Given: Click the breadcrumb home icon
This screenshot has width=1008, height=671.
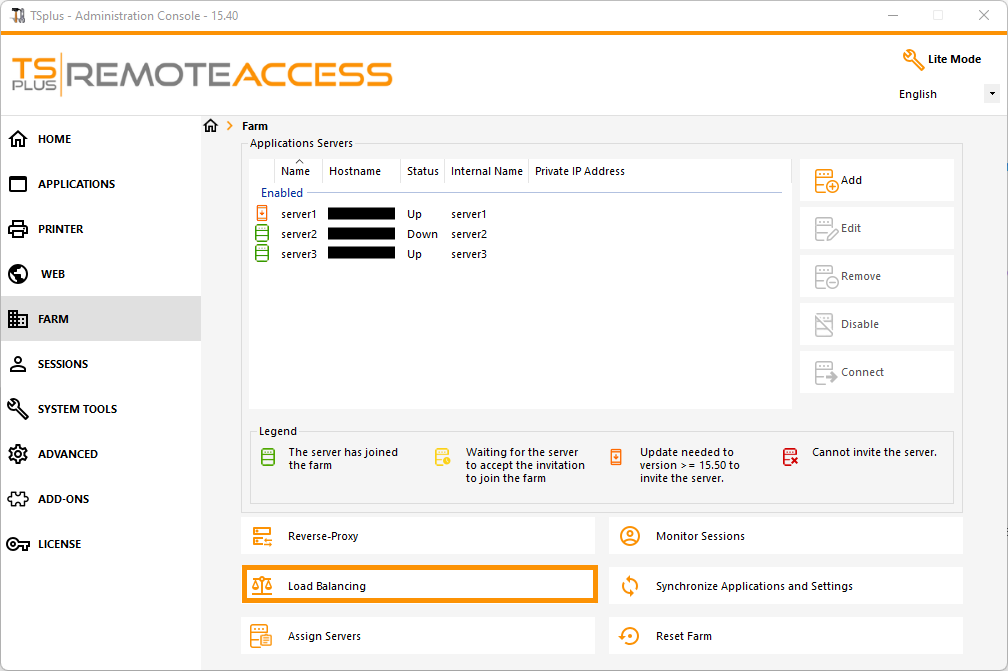Looking at the screenshot, I should point(210,125).
